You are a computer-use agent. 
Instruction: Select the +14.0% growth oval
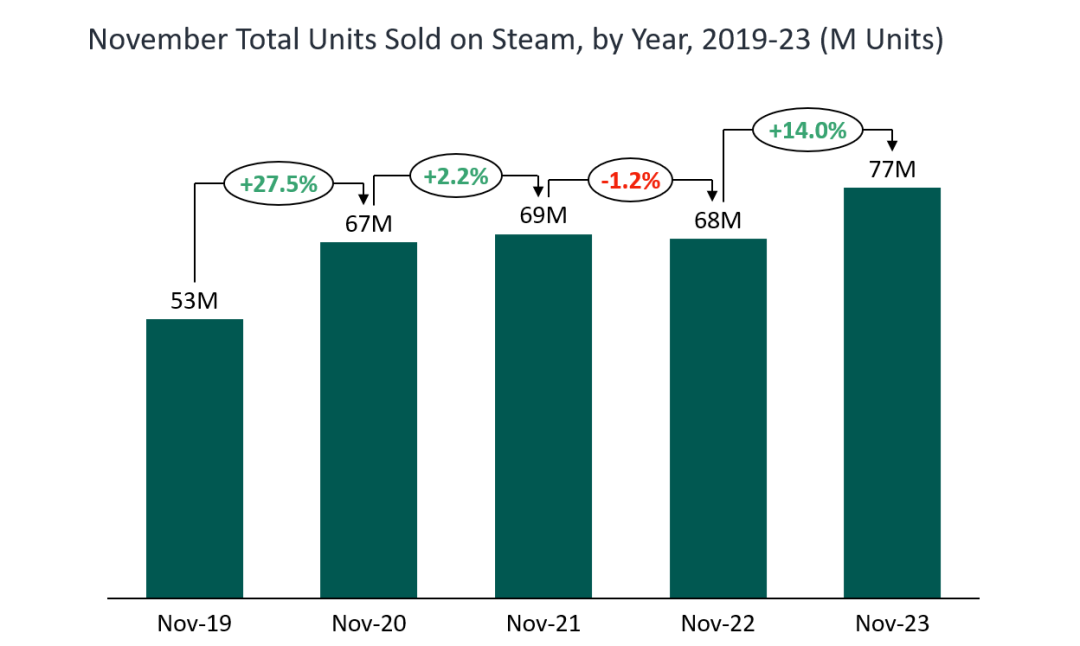807,129
